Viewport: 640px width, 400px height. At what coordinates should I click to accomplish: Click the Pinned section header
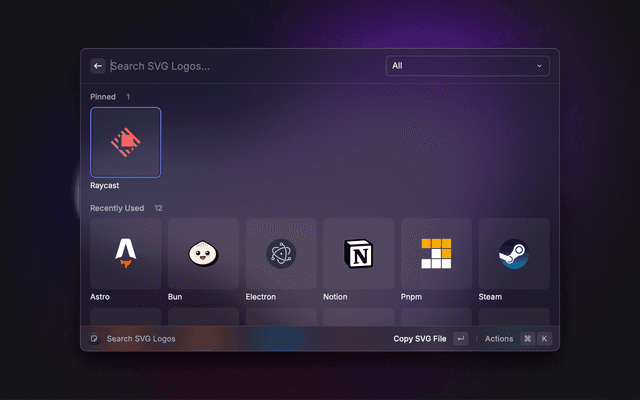click(103, 97)
